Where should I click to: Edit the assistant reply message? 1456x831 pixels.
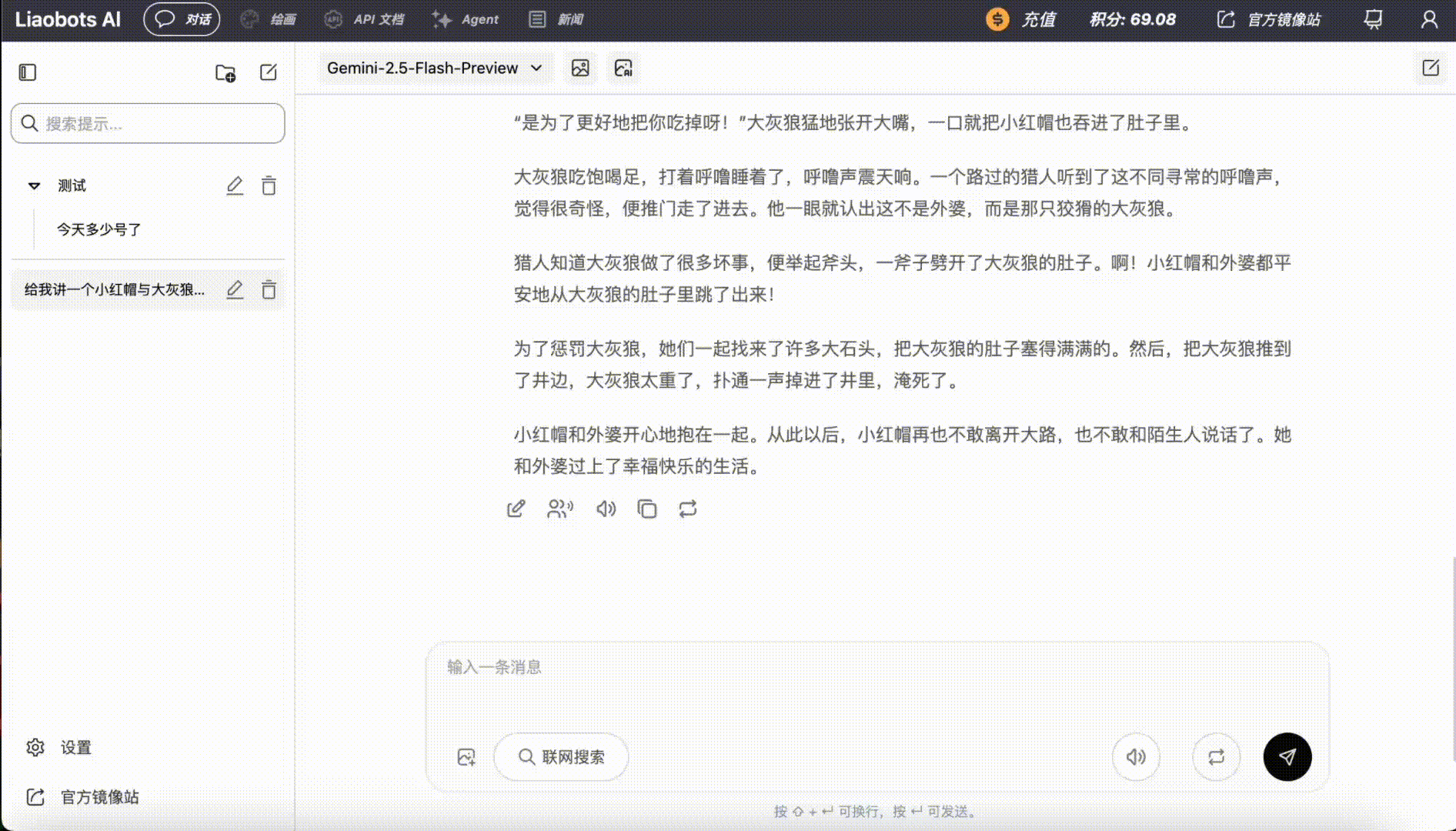coord(516,509)
